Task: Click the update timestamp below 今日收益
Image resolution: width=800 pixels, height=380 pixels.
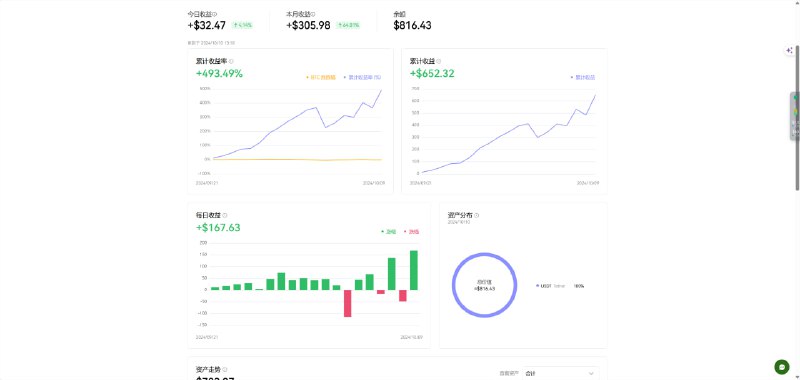Action: (x=211, y=43)
